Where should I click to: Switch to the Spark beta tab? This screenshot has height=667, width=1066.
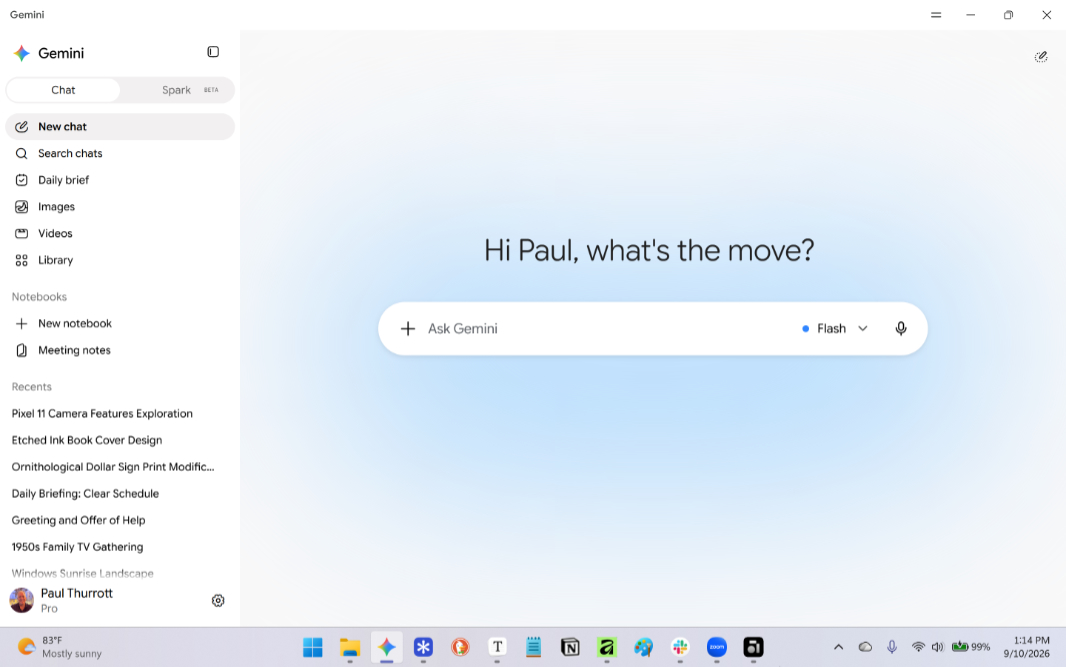click(177, 90)
